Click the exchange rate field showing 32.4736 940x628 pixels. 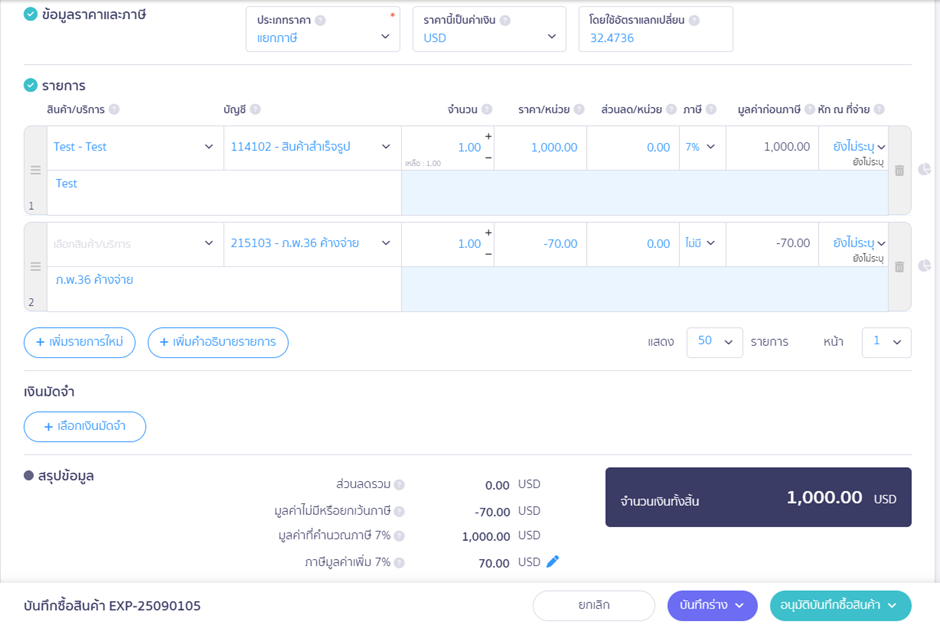pyautogui.click(x=655, y=38)
